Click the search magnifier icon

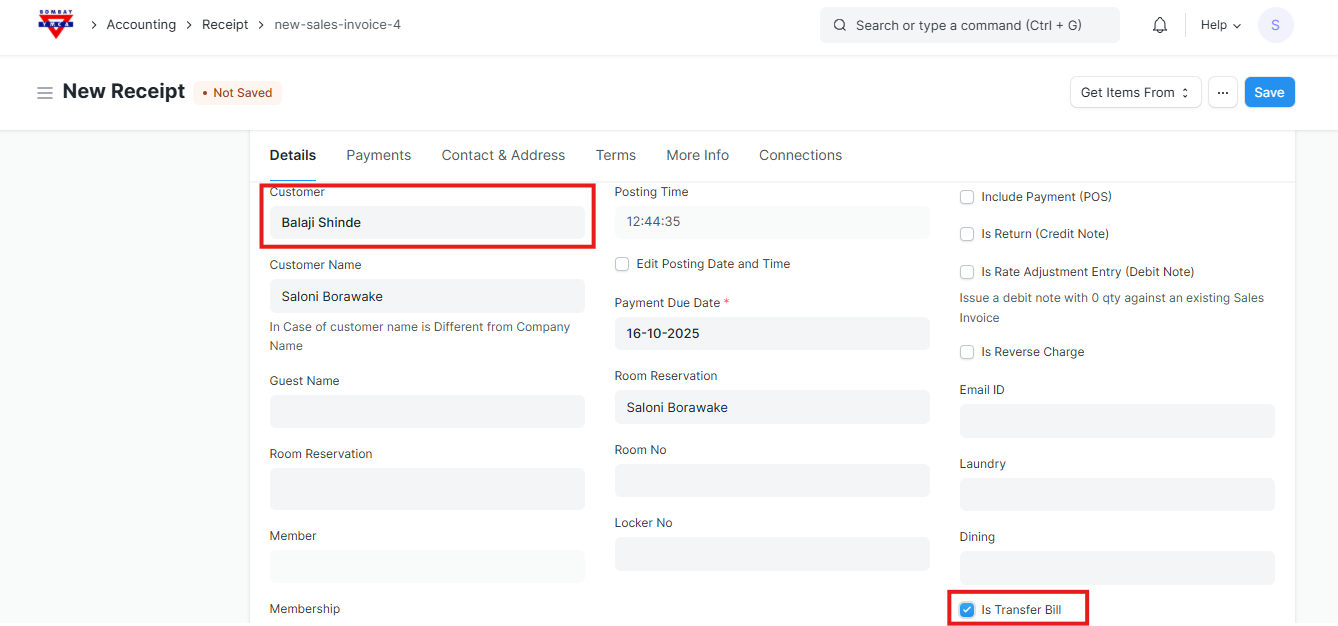[840, 25]
